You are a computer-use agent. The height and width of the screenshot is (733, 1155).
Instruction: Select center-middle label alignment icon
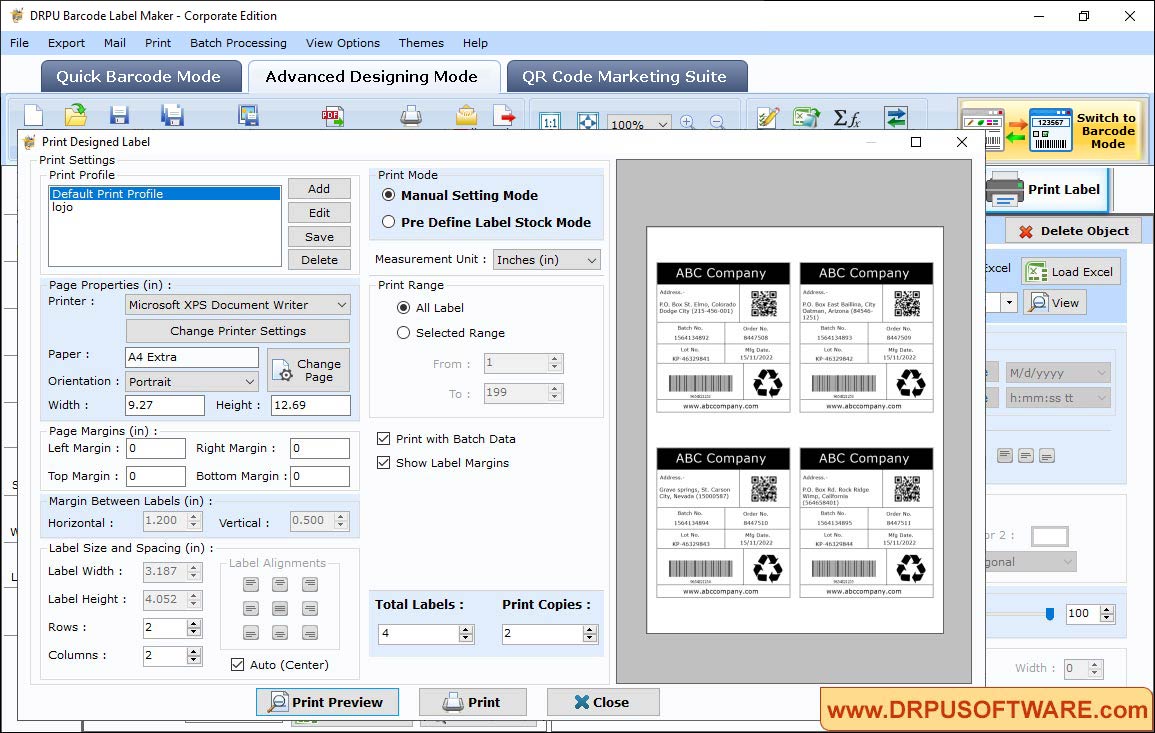280,609
